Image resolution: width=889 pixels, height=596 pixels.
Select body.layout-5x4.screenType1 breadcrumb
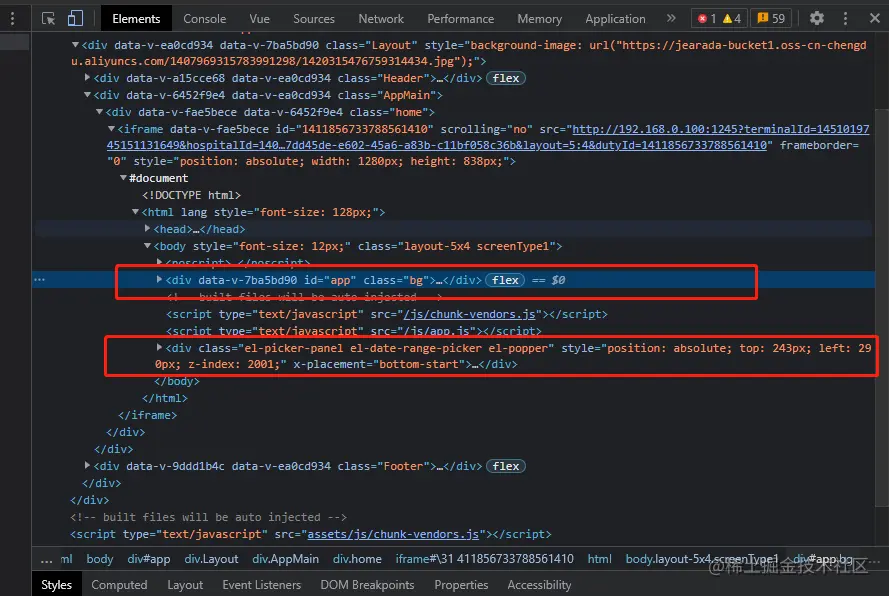tap(702, 559)
